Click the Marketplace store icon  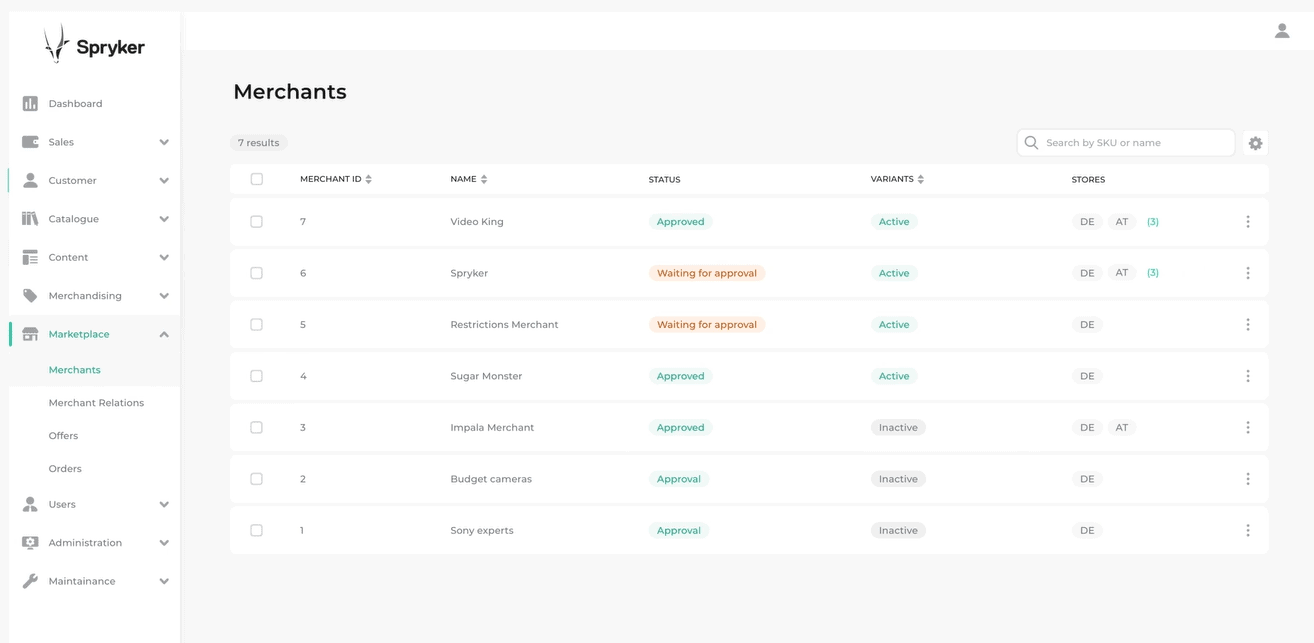point(30,334)
